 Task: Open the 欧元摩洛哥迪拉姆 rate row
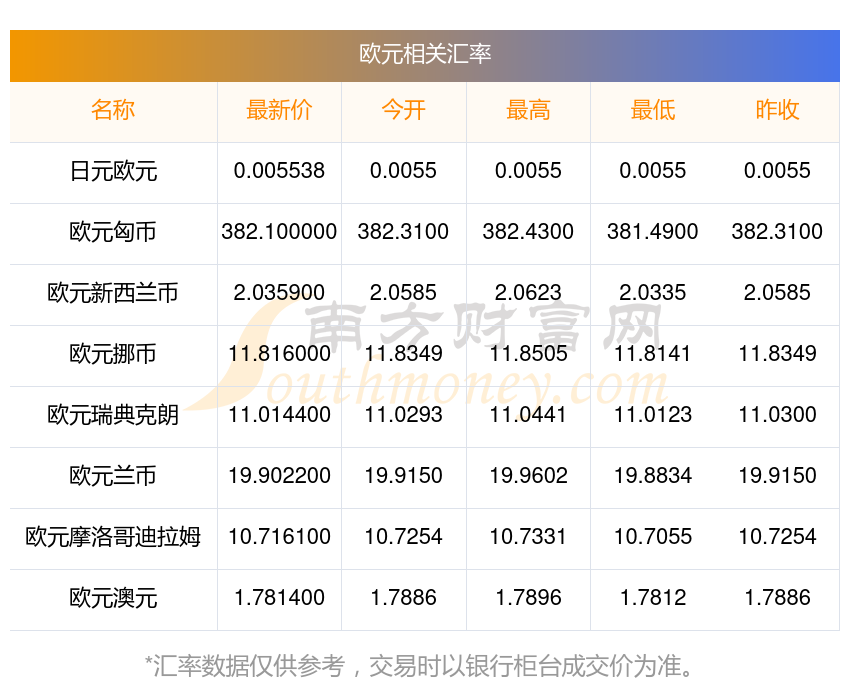point(114,538)
